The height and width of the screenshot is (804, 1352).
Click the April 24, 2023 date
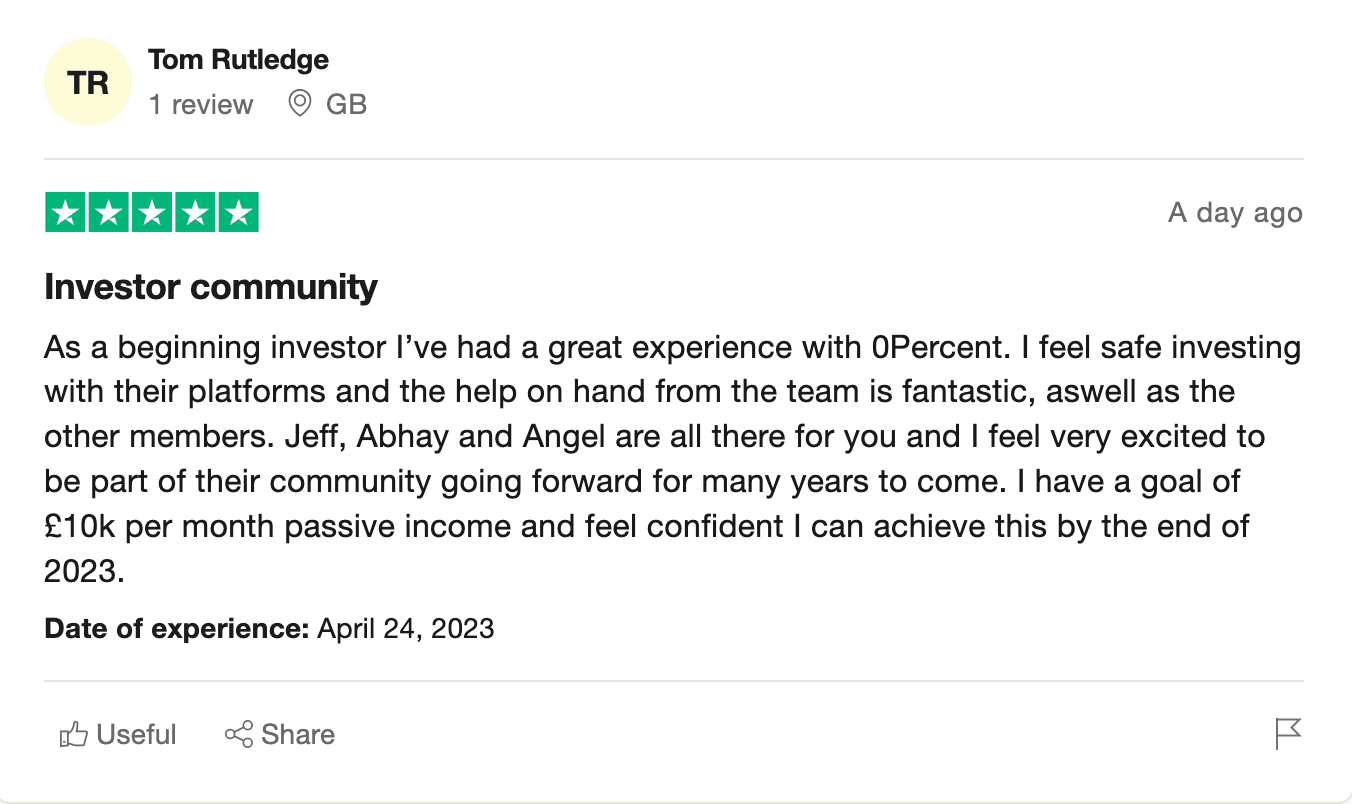click(406, 628)
